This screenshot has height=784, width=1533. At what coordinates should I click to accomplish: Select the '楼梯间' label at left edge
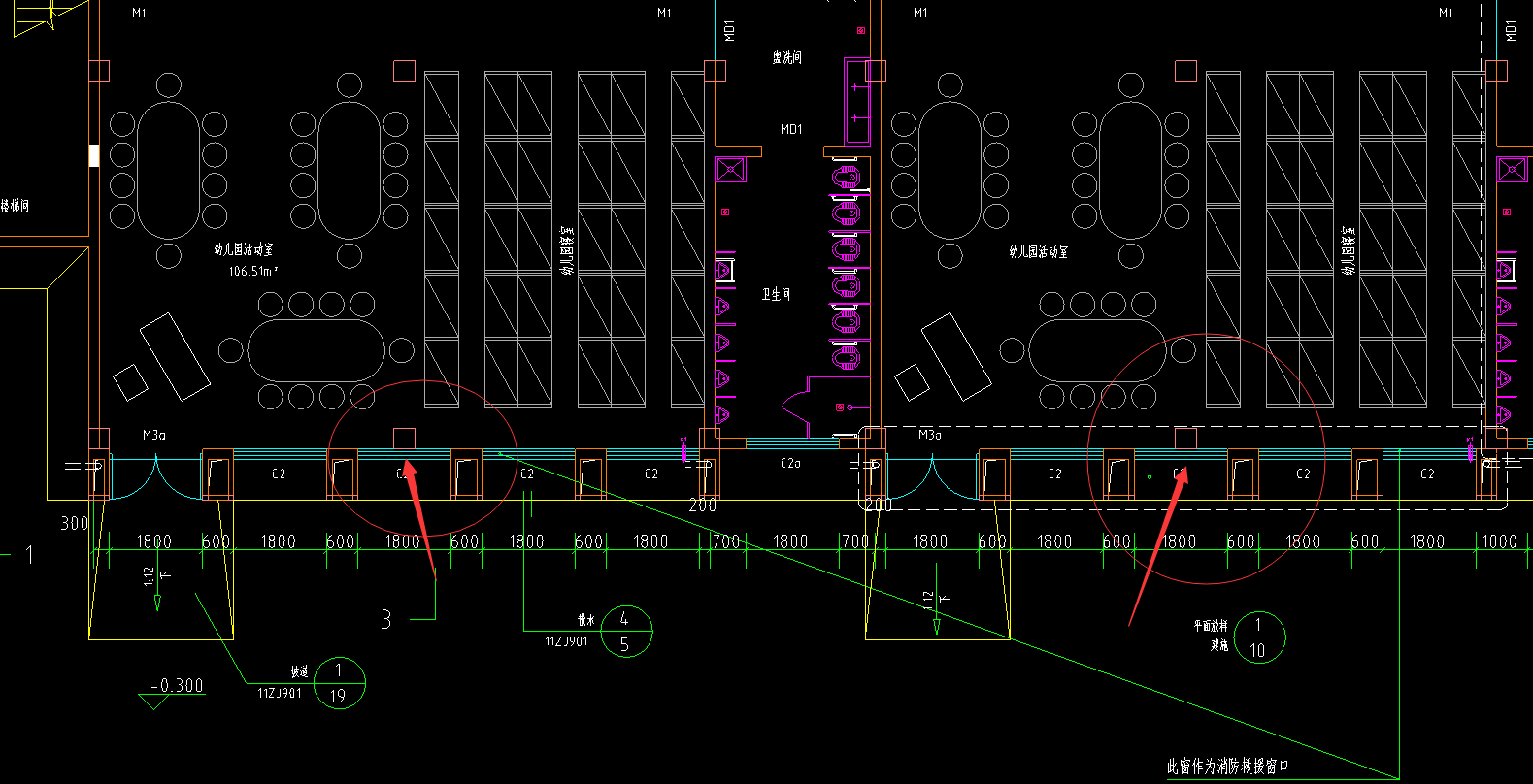[x=15, y=206]
